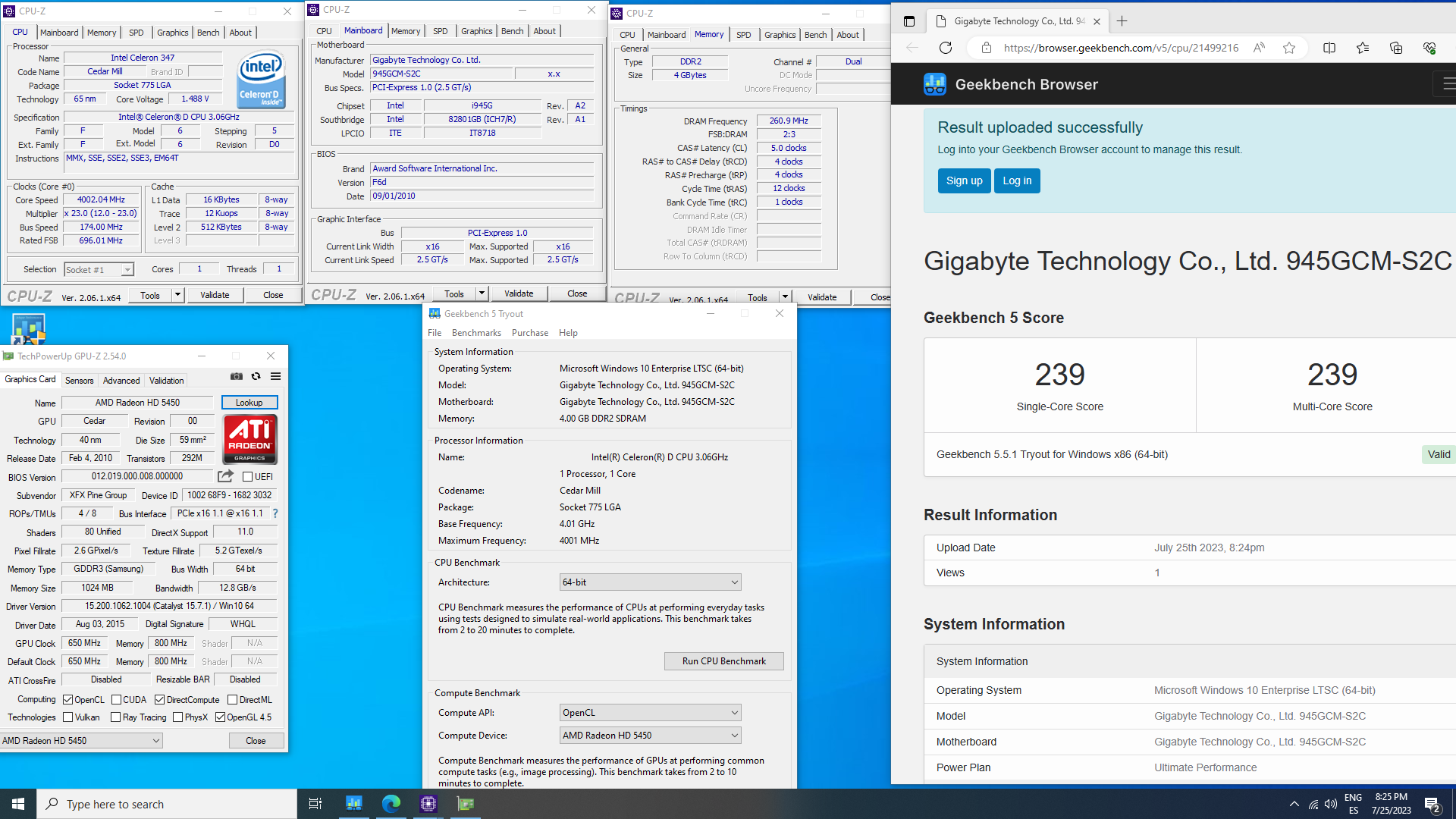
Task: Open the Compute Device dropdown
Action: (650, 736)
